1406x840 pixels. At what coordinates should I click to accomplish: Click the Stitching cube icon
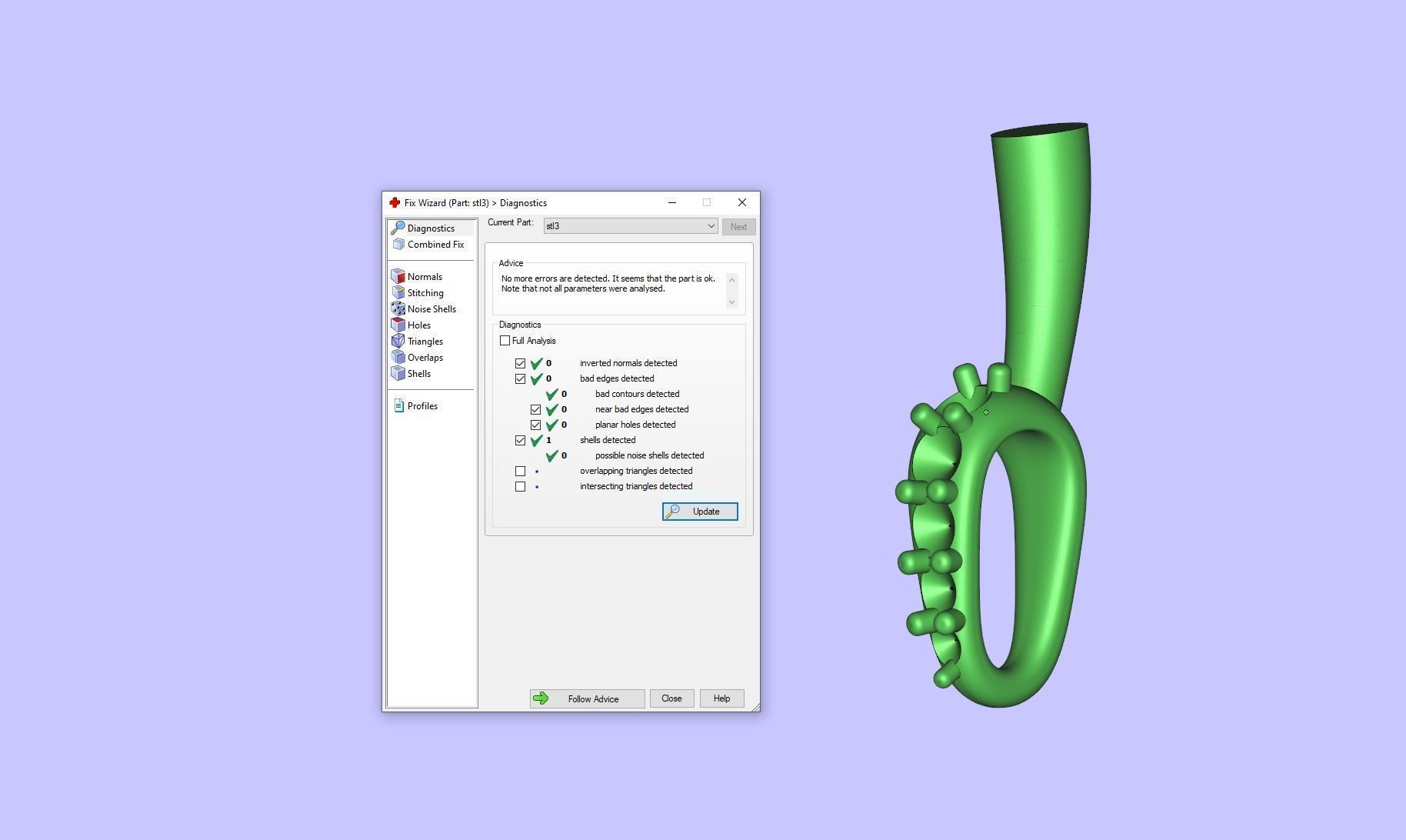pos(398,293)
